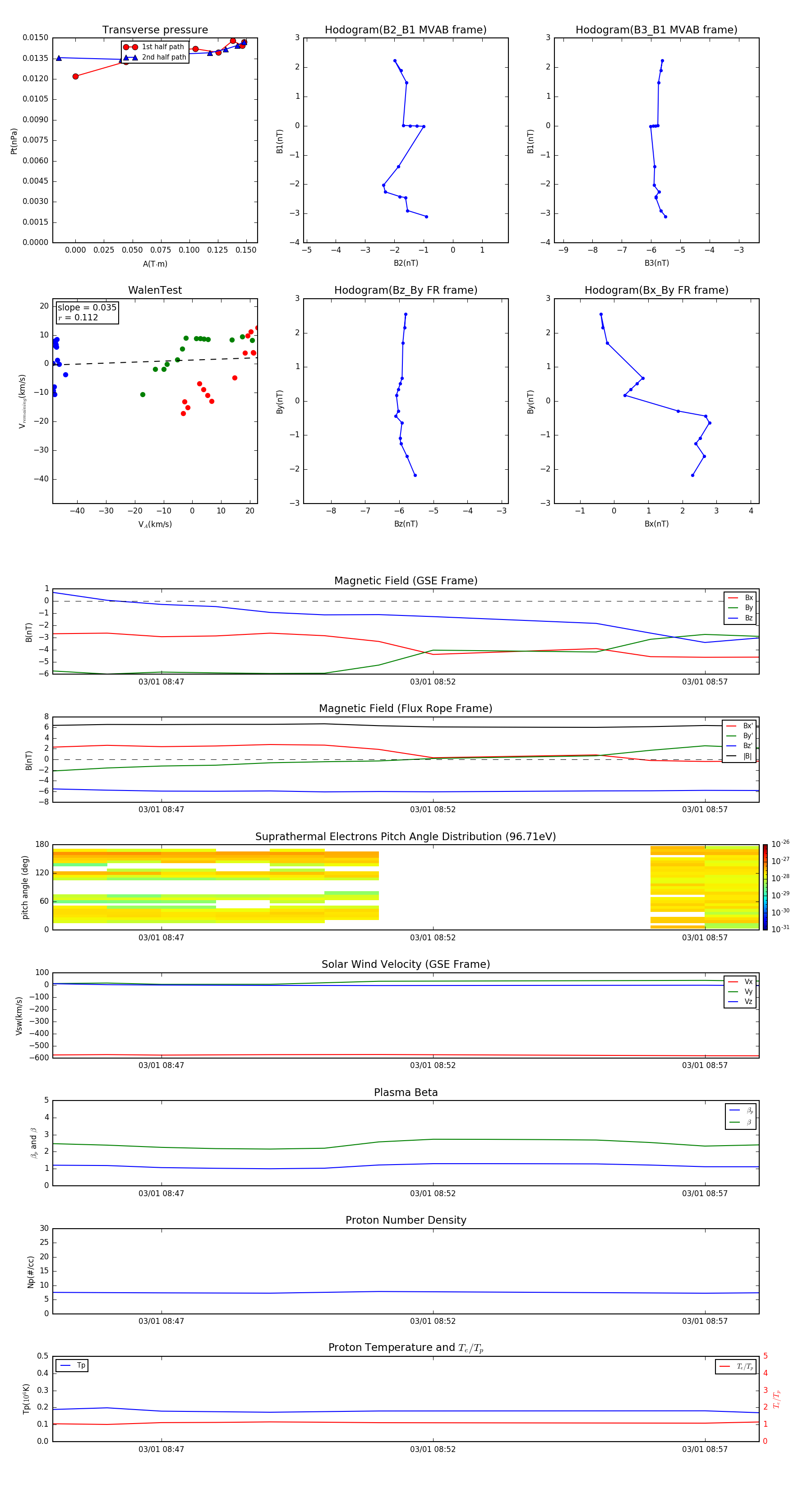Click 'Proton Number Density' title
The height and width of the screenshot is (1489, 812).
click(406, 1220)
